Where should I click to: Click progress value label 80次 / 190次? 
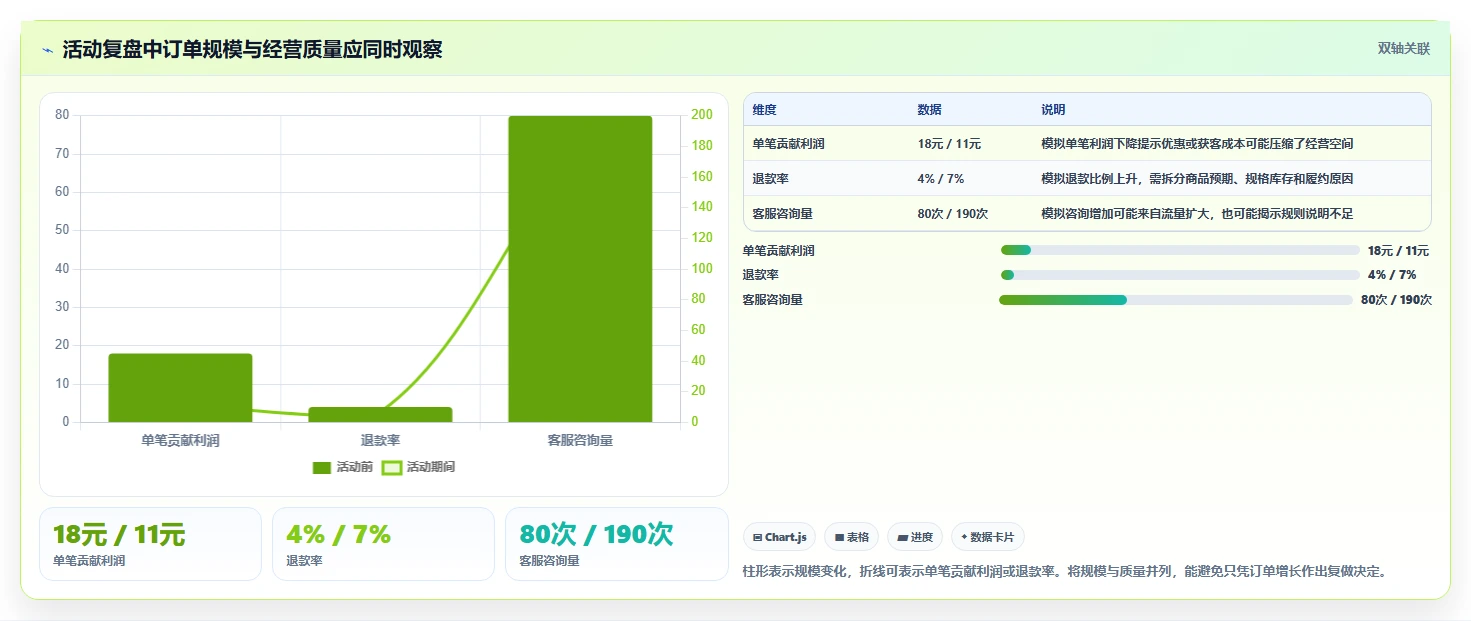1396,300
